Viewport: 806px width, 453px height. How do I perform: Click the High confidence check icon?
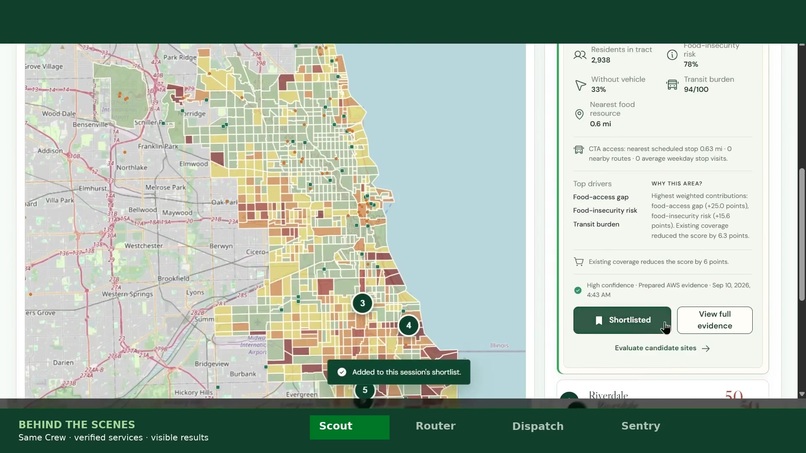[578, 291]
